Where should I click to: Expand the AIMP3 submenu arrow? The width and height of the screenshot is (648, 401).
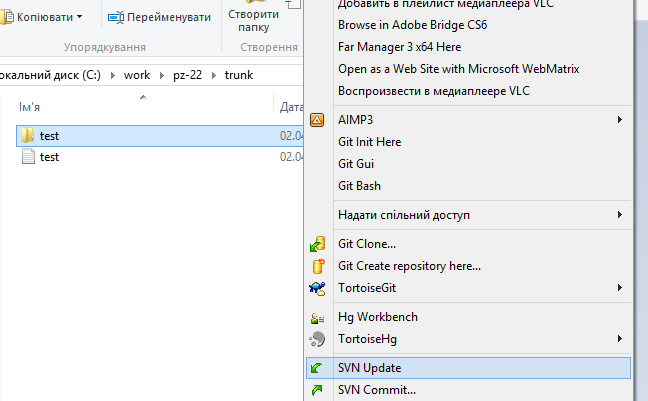[x=619, y=119]
